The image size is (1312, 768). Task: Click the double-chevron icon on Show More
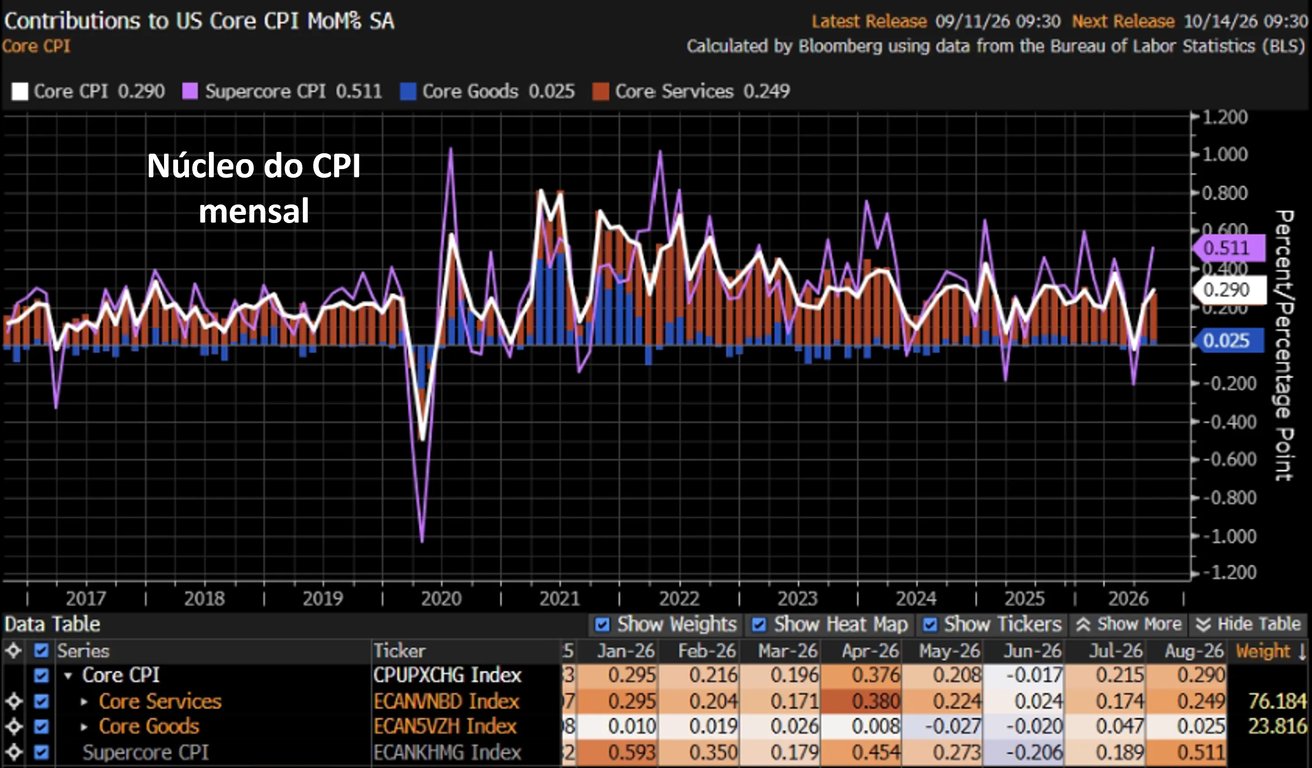(x=1082, y=624)
